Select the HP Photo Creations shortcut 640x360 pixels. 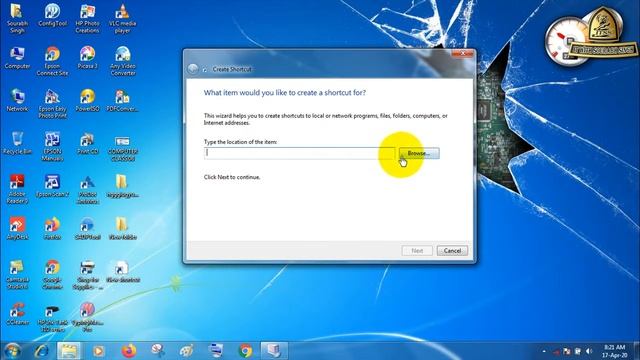pos(87,18)
